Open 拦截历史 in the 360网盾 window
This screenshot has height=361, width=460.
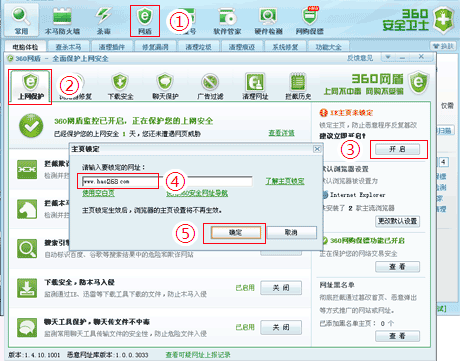[298, 87]
